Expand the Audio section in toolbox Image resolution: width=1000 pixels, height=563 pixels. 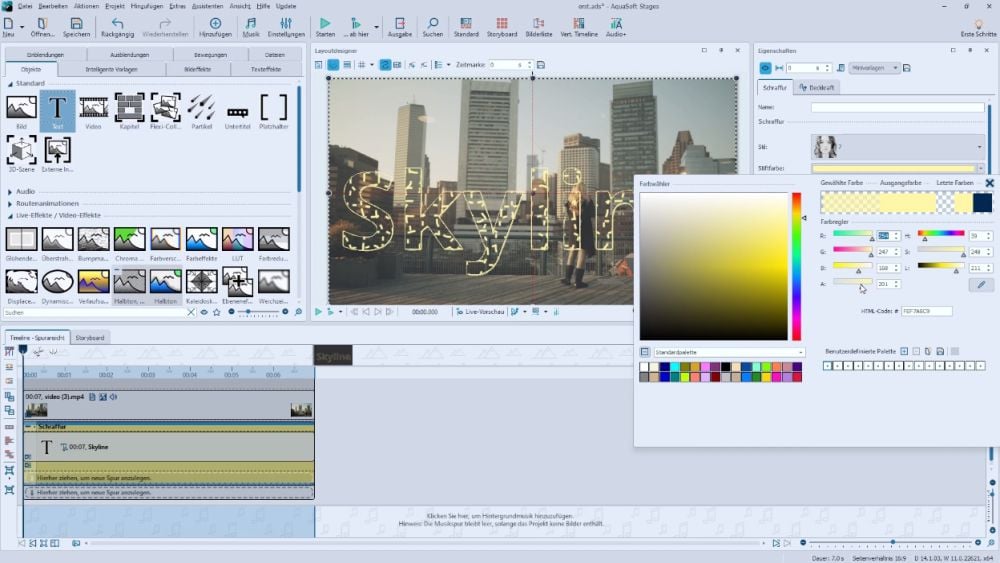25,191
